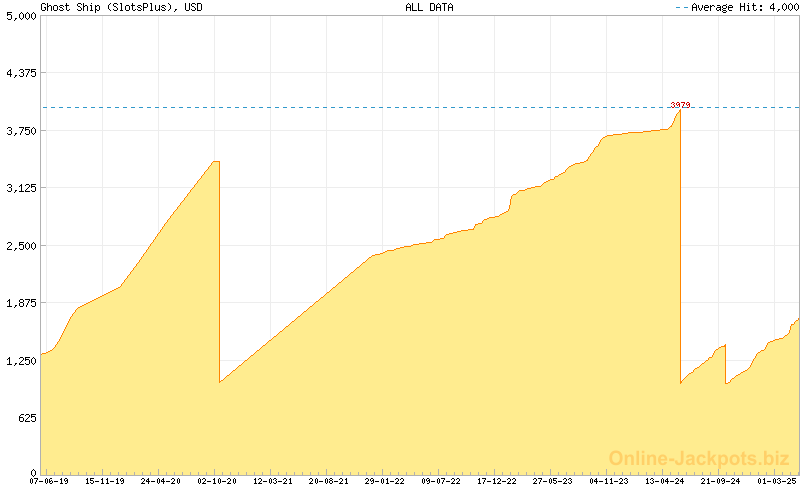Select the 02-10-20 date on the x-axis
The image size is (800, 490).
[217, 481]
